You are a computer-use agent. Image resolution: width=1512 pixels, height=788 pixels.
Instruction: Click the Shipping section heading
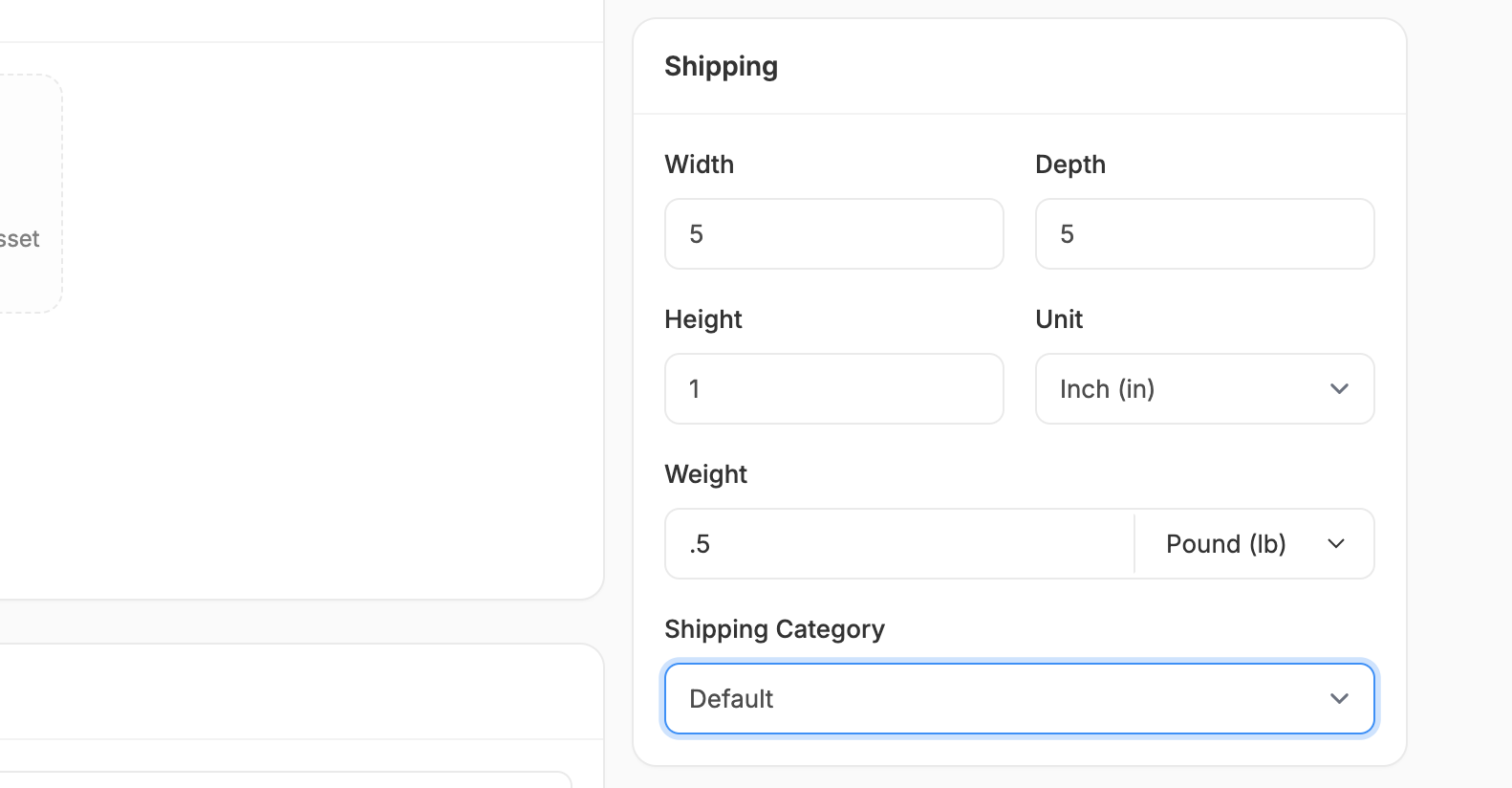point(722,67)
